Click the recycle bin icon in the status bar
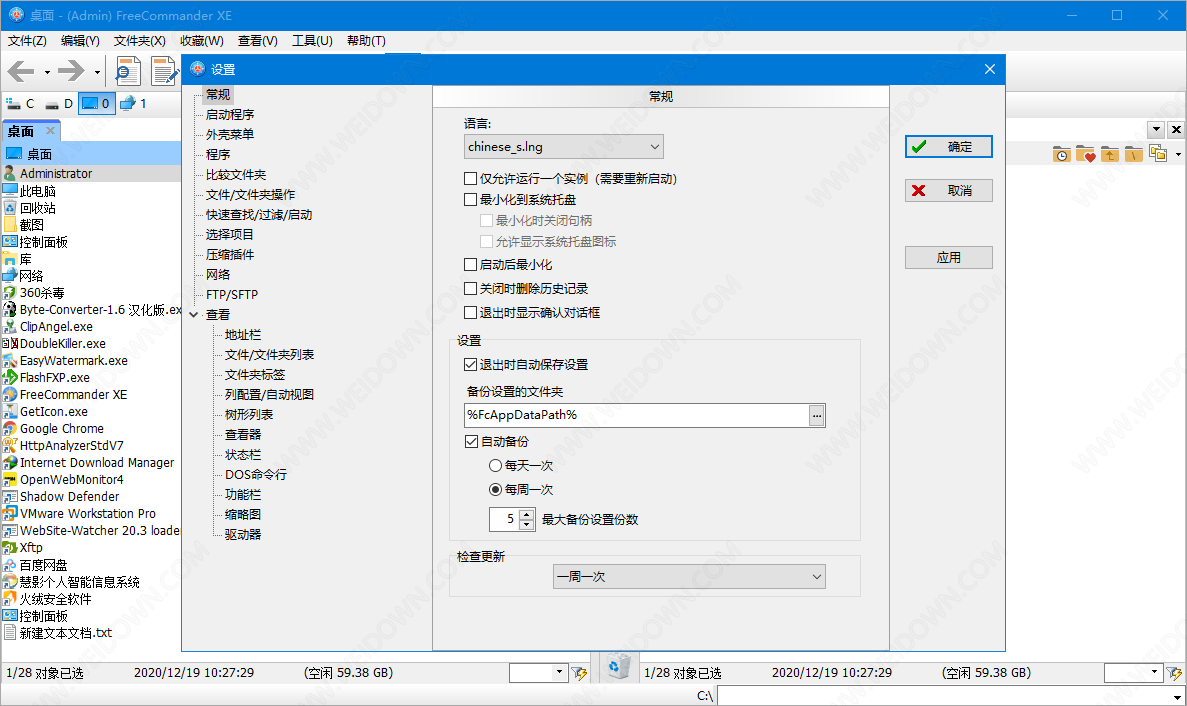1187x706 pixels. pyautogui.click(x=618, y=667)
